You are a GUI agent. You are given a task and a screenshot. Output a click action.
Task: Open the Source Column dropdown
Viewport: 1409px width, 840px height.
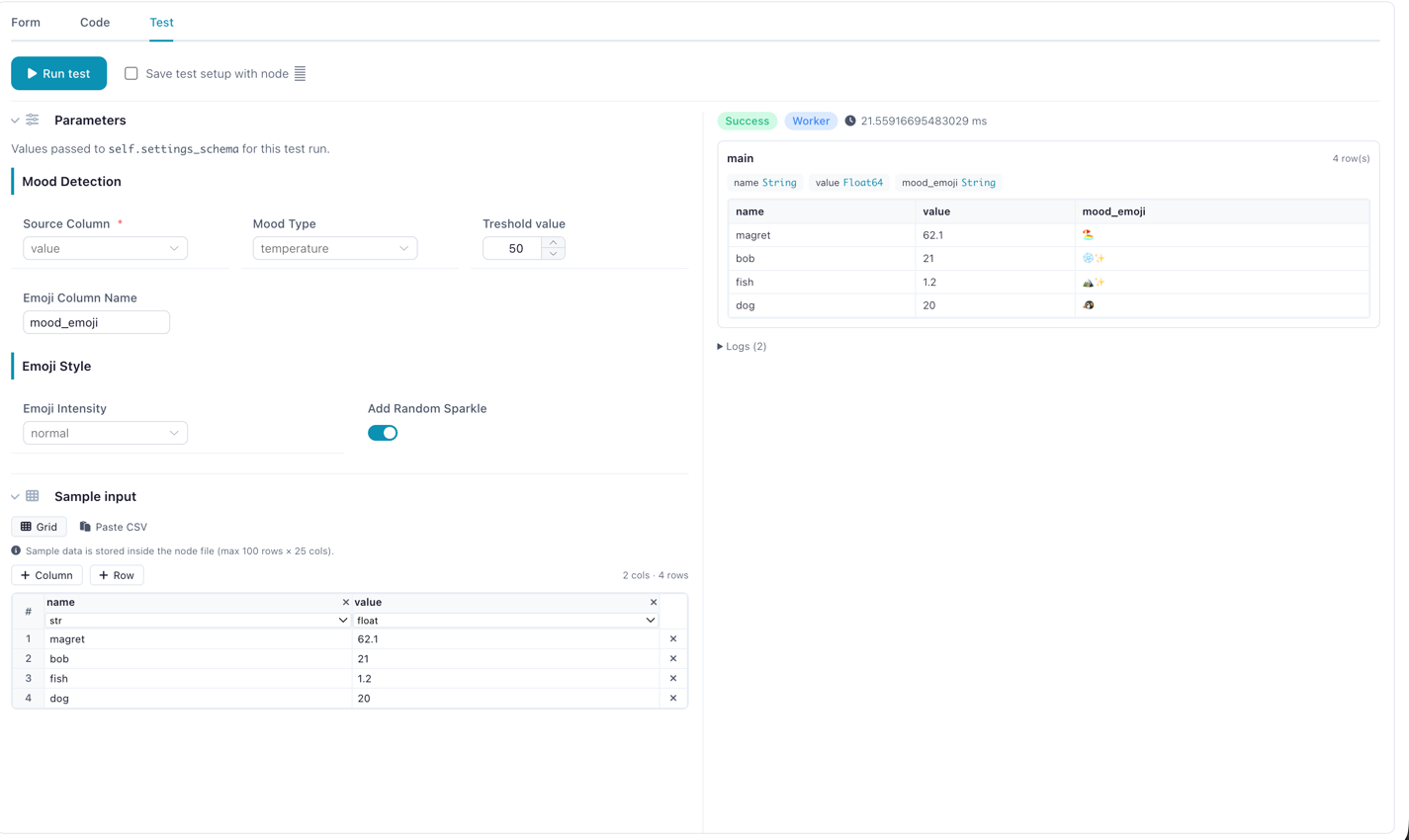(x=105, y=248)
